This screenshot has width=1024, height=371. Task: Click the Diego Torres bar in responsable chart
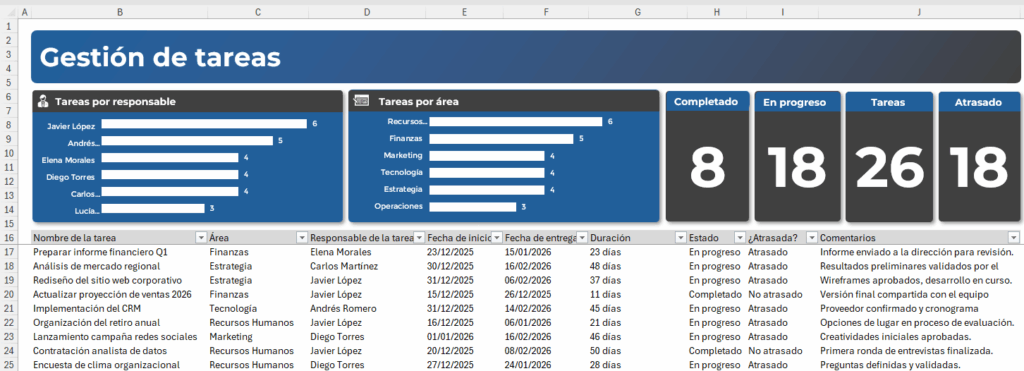tap(170, 174)
